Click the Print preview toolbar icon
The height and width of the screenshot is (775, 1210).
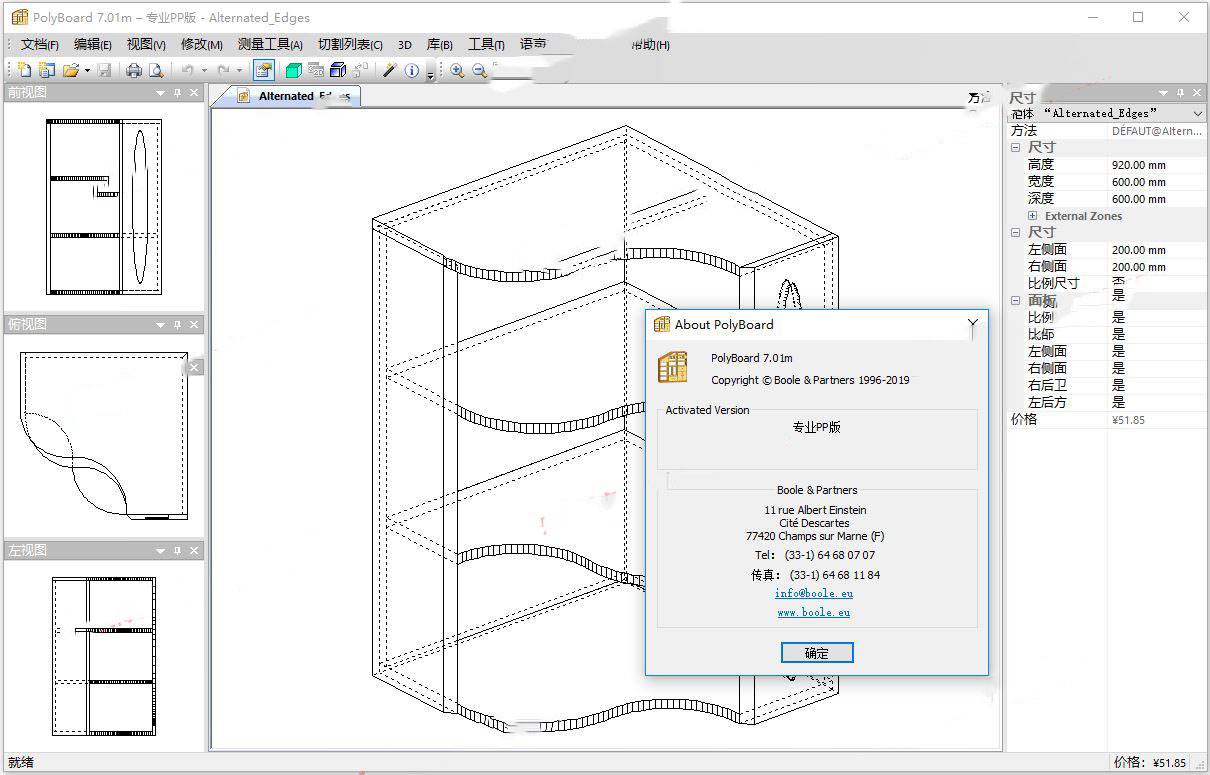156,70
